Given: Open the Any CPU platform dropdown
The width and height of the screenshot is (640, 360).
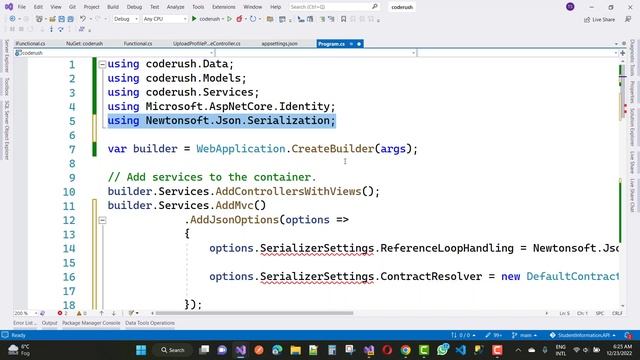Looking at the screenshot, I should pos(164,19).
